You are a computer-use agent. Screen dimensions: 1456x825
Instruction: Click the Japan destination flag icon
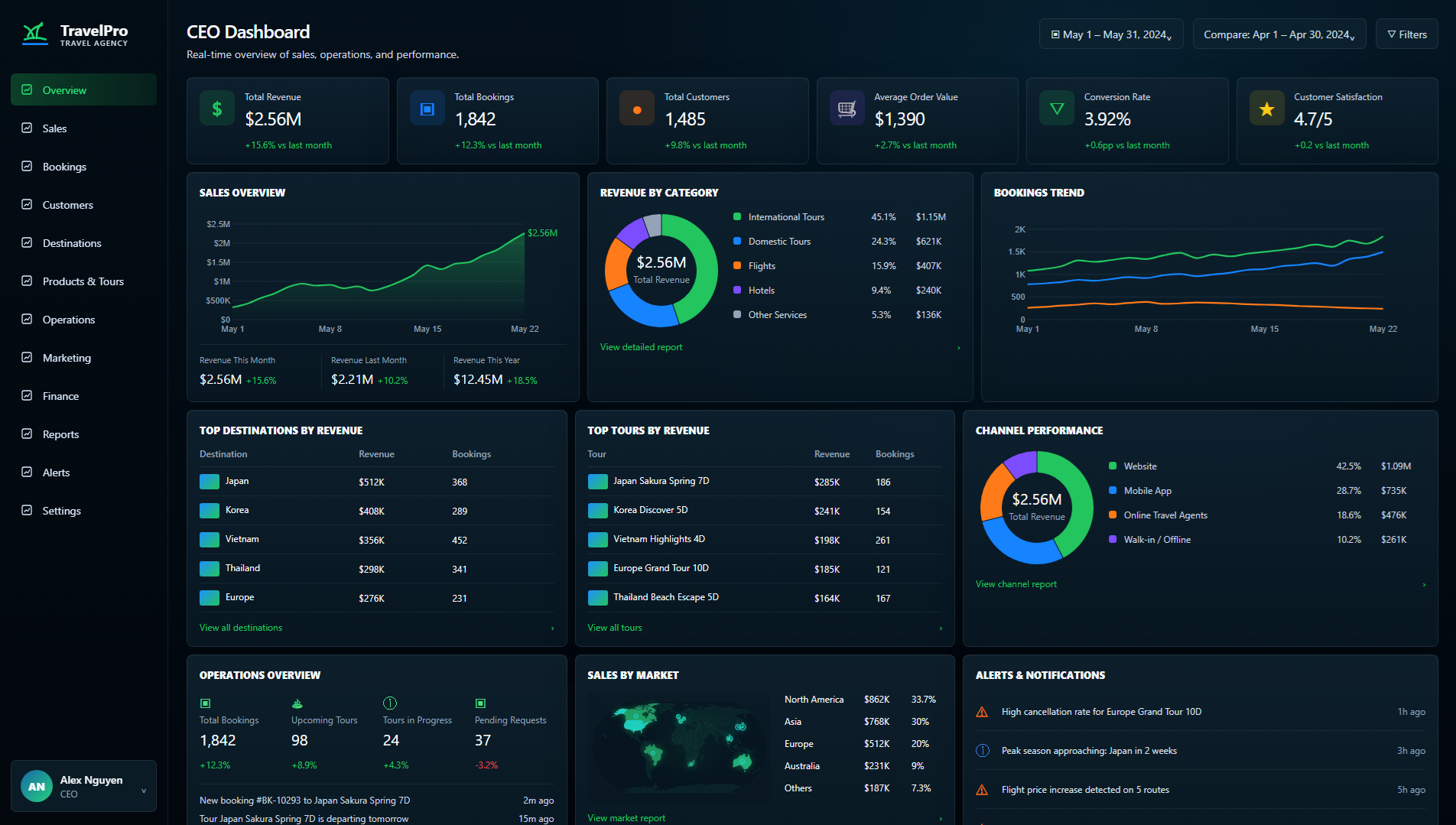click(x=210, y=482)
